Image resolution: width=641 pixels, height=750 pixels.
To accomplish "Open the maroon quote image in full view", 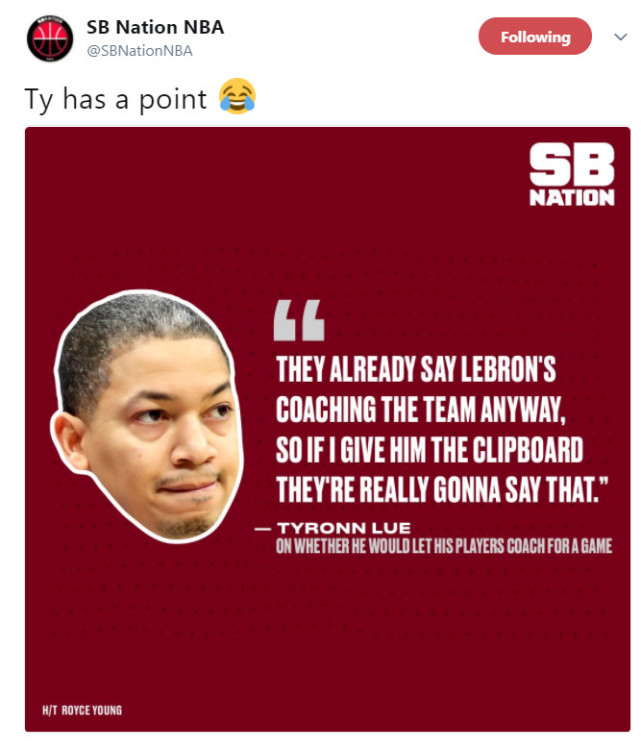I will pos(328,429).
